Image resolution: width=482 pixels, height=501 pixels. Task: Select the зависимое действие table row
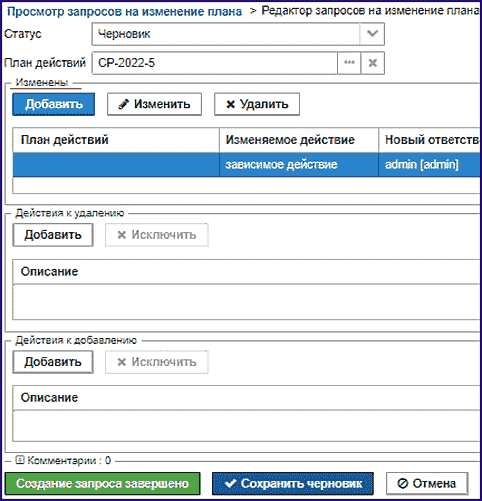[247, 165]
